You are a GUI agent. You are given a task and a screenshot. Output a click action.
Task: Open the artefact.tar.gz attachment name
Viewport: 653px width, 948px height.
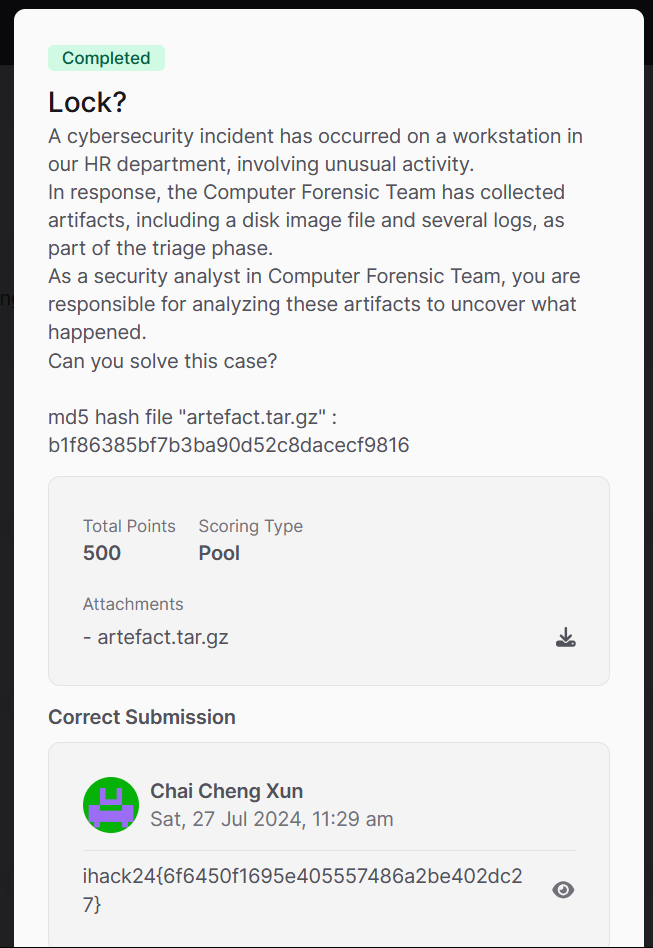[163, 637]
